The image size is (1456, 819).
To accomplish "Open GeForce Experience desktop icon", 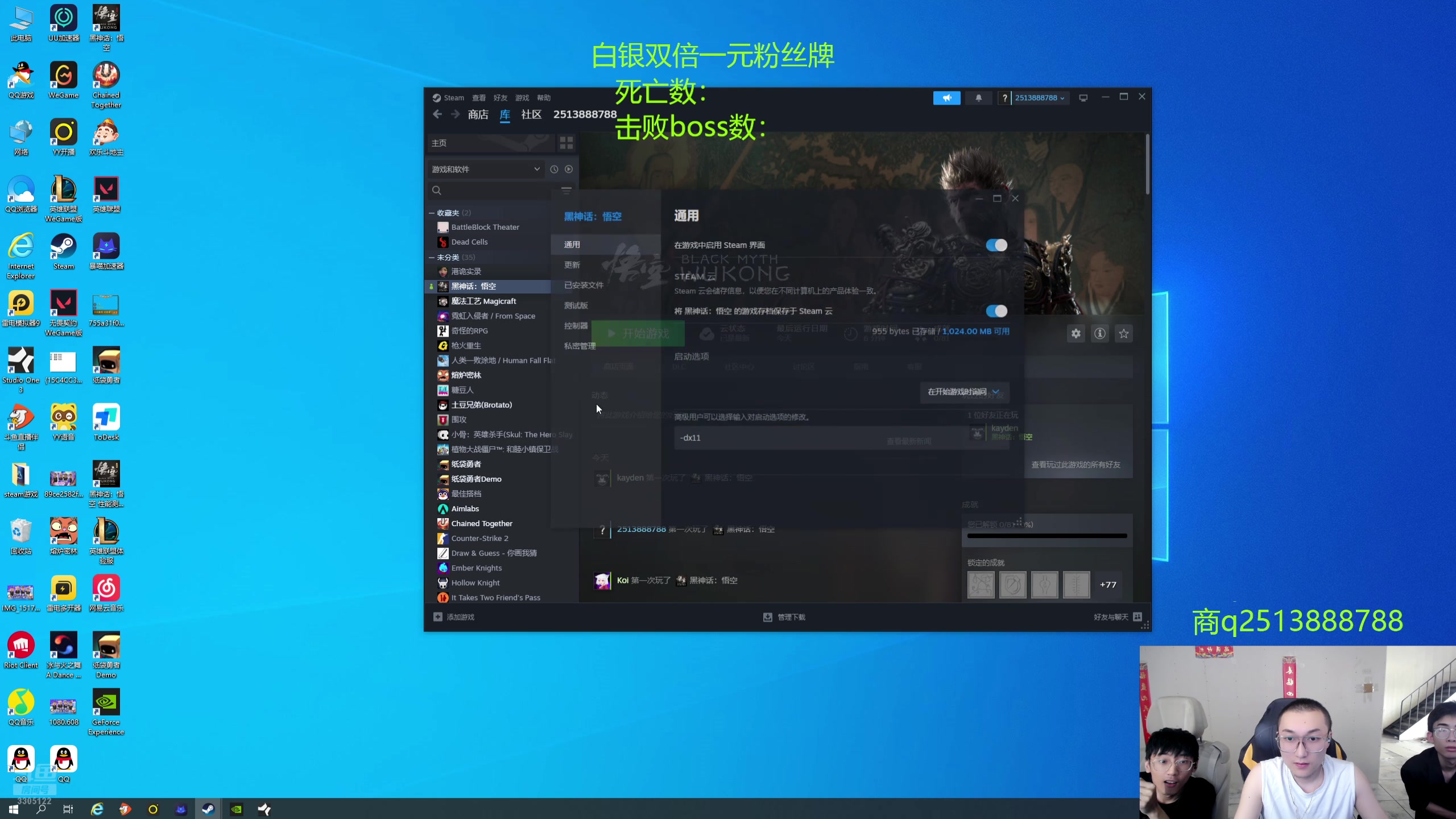I will coord(106,712).
